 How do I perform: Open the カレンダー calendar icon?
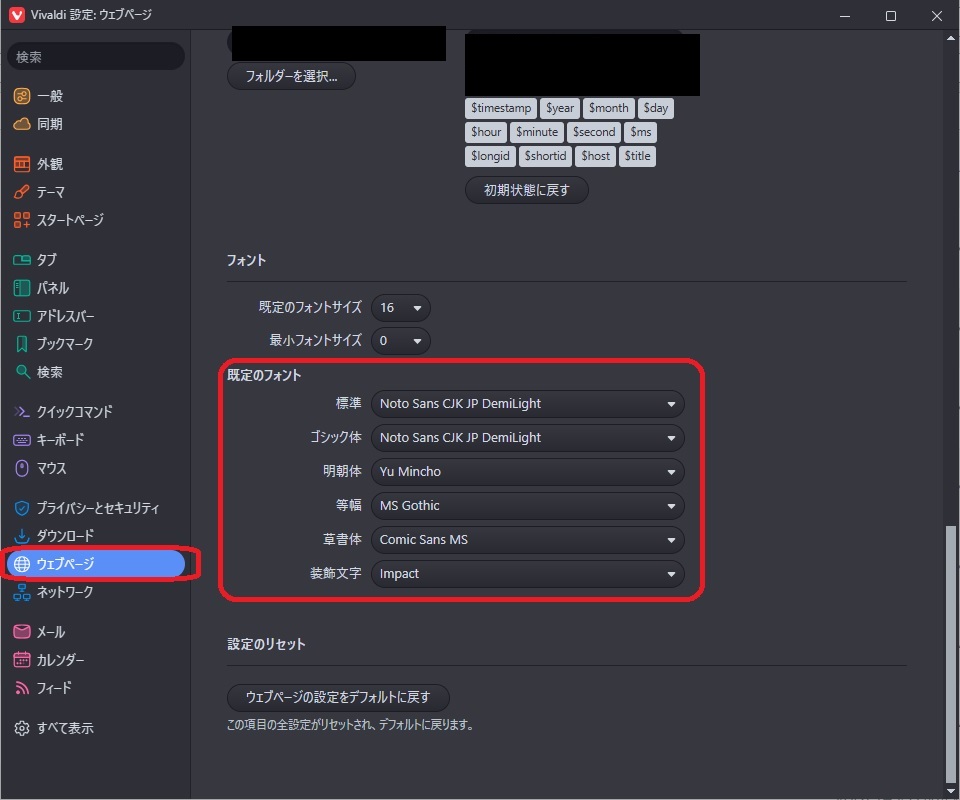click(x=22, y=659)
